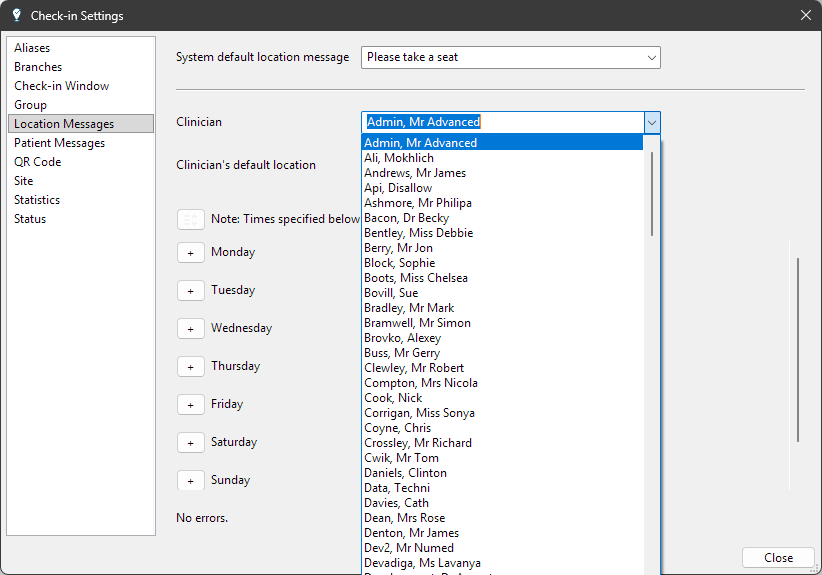
Task: Close the Check-in Settings window
Action: coord(778,558)
